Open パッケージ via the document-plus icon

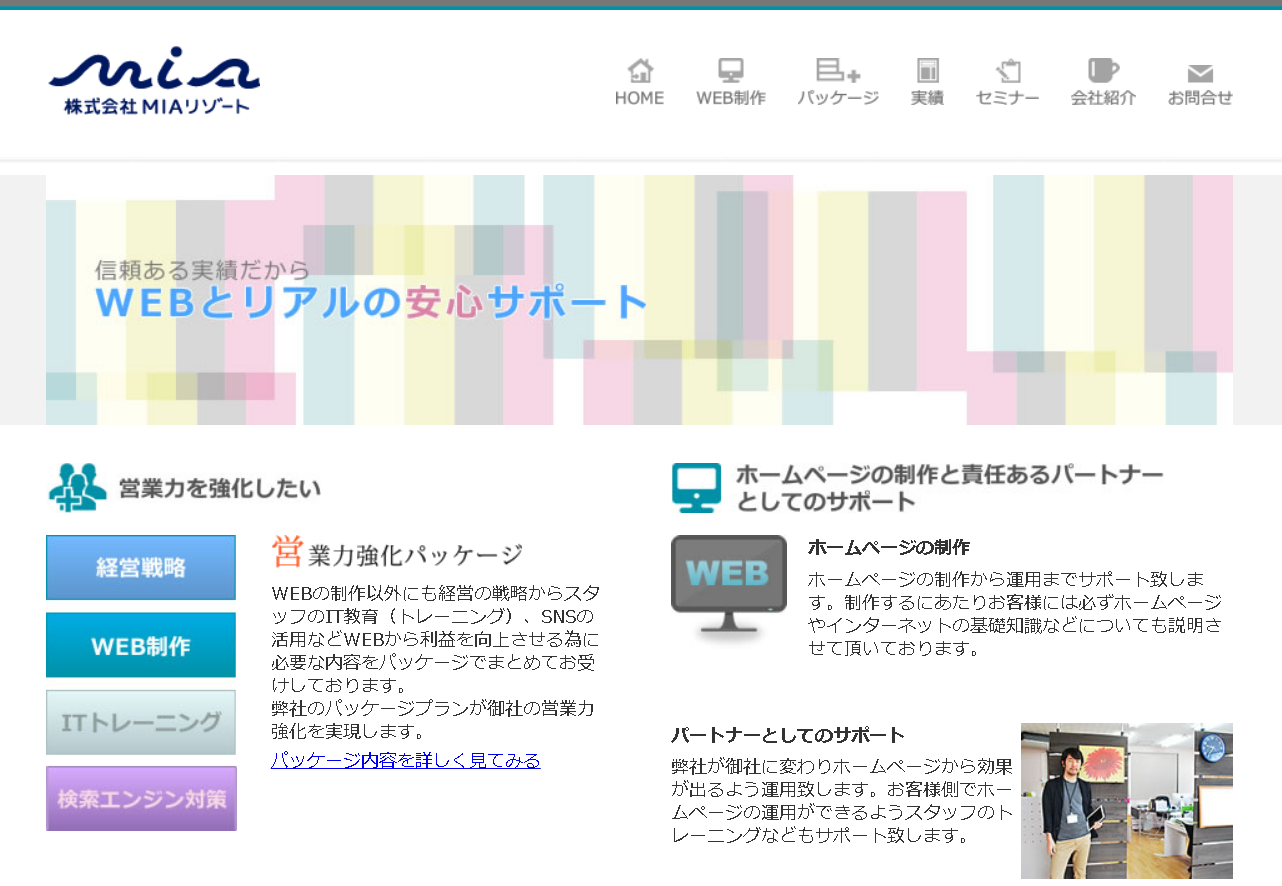click(x=838, y=70)
